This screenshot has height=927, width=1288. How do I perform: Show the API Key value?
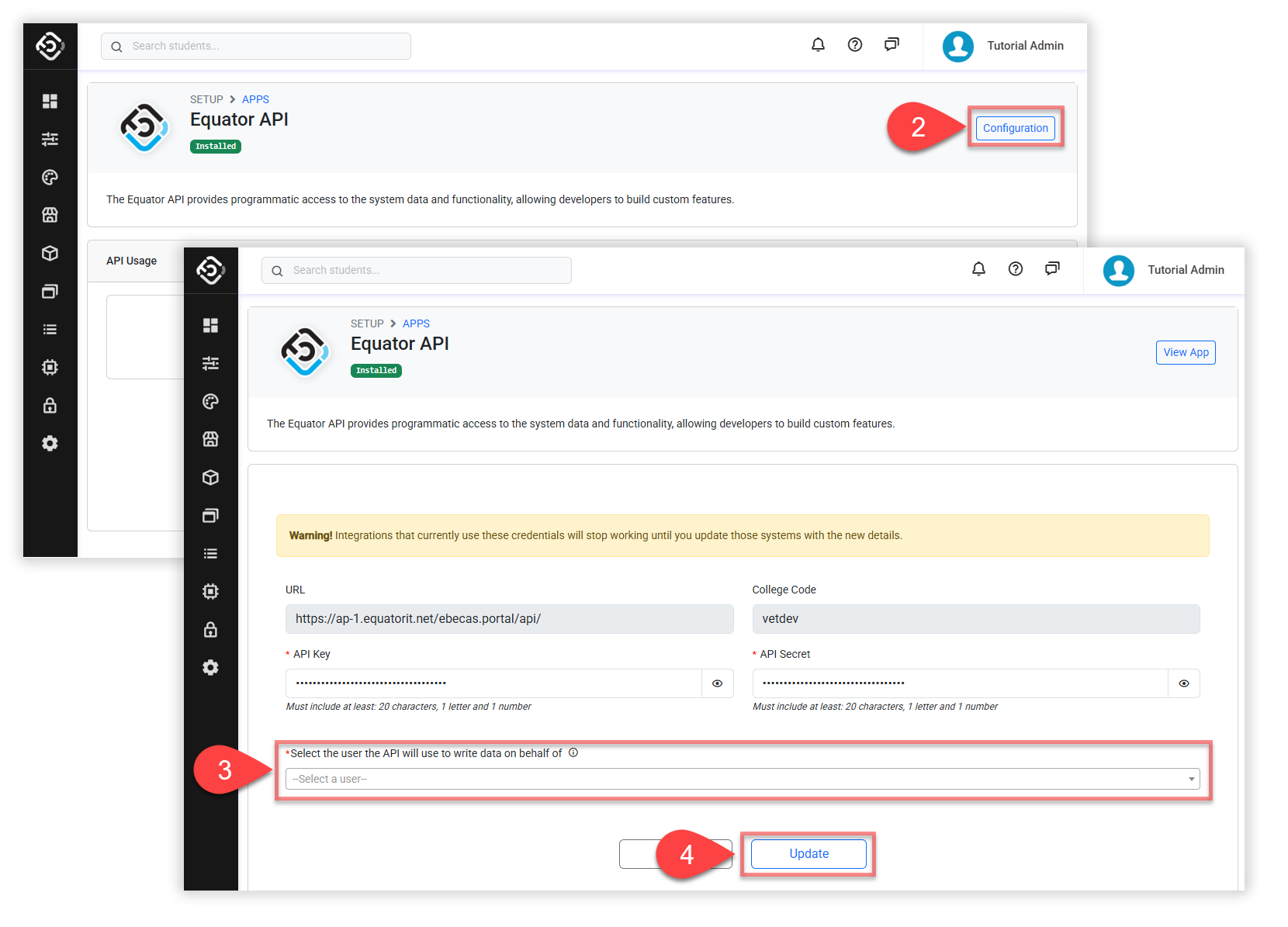(717, 683)
